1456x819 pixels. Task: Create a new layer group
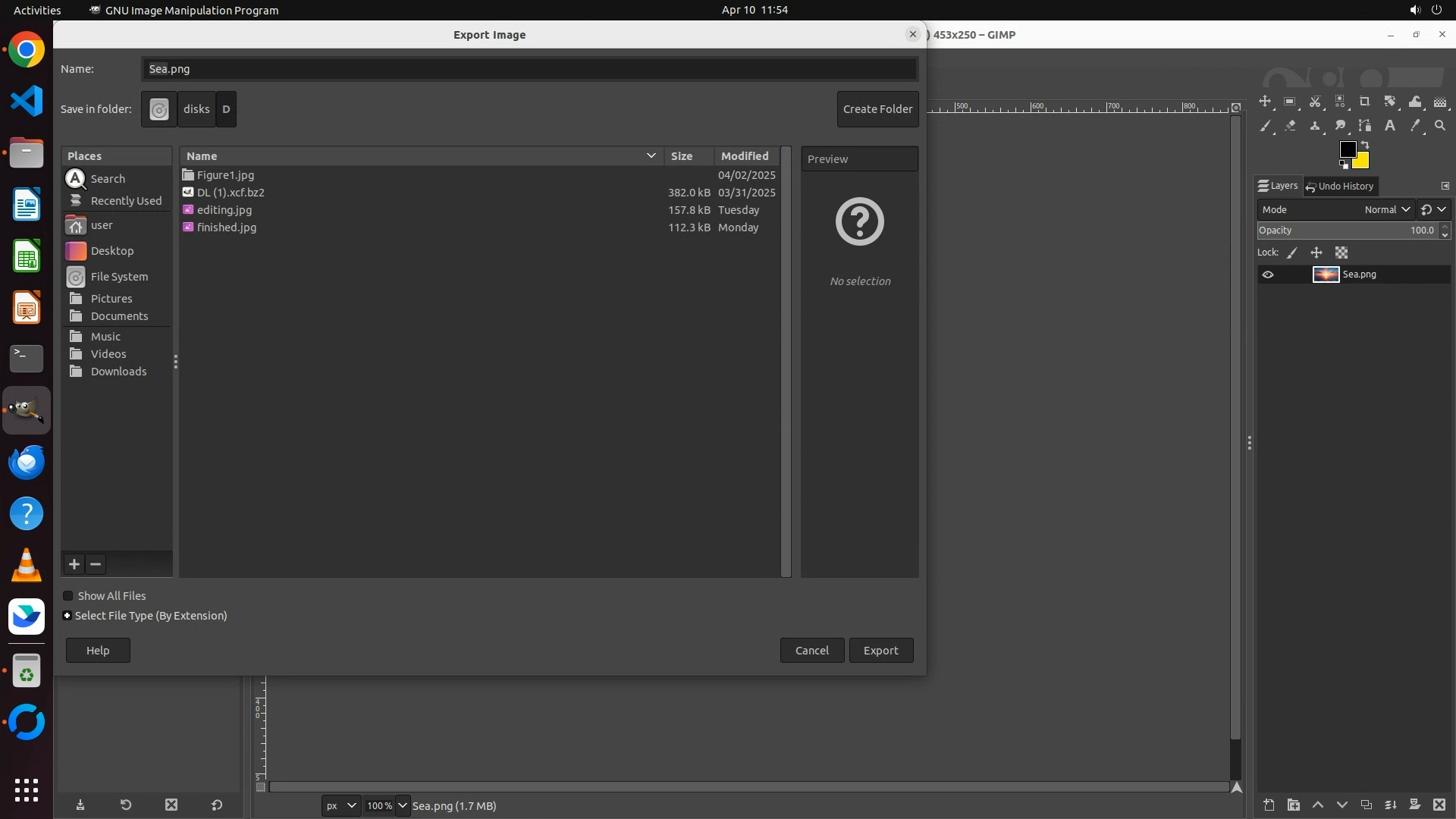point(1294,805)
